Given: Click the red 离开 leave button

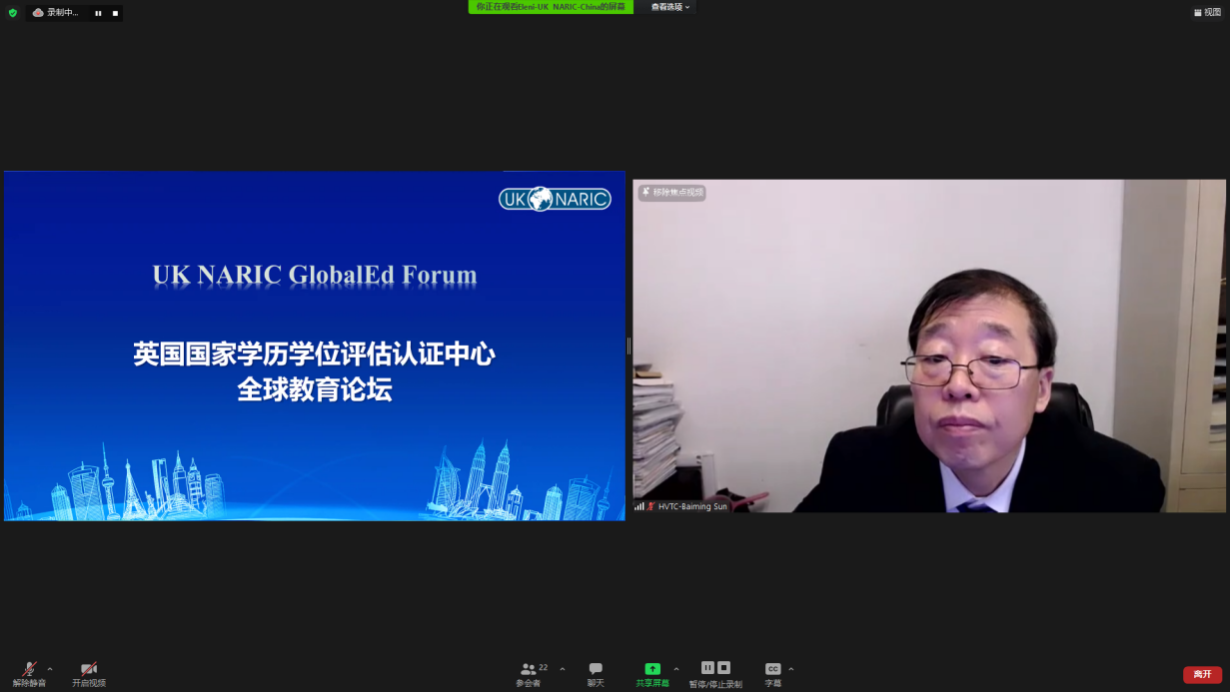Looking at the screenshot, I should [1202, 675].
